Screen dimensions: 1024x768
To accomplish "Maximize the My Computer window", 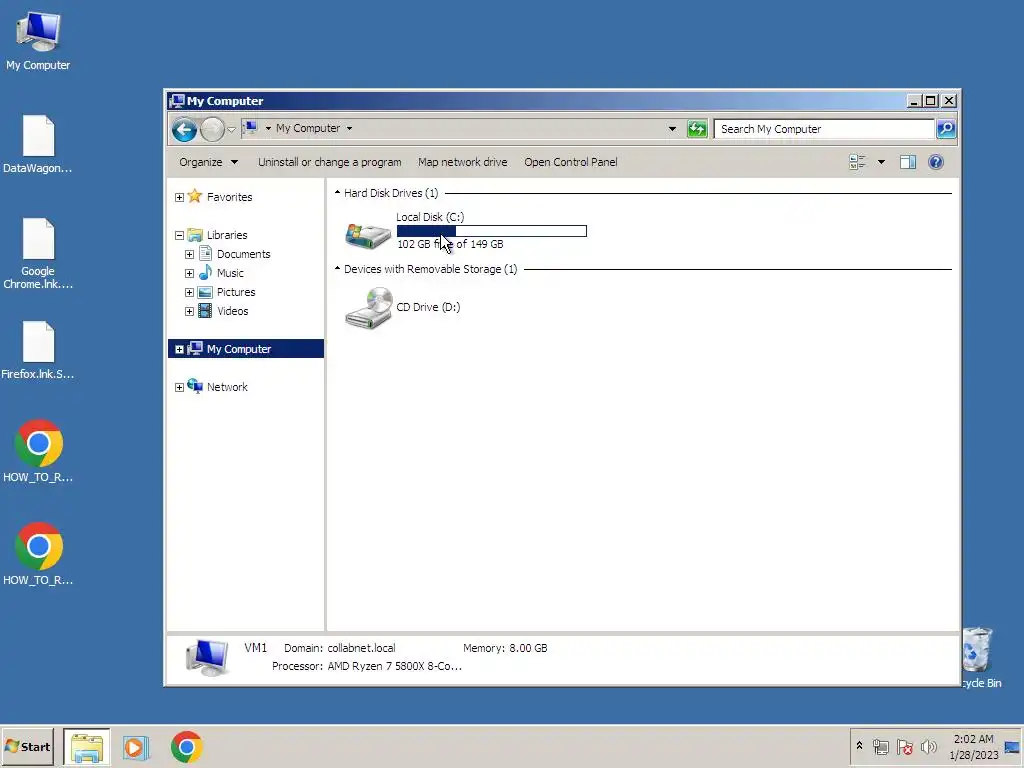I will pyautogui.click(x=931, y=101).
